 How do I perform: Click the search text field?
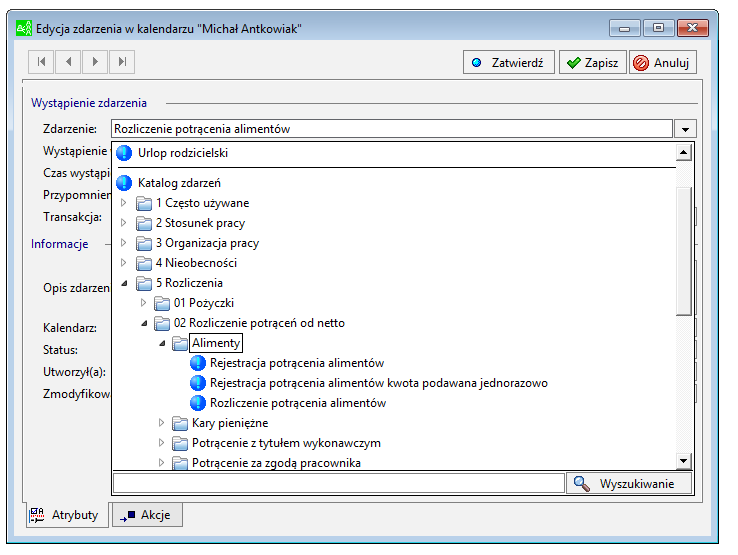[339, 483]
